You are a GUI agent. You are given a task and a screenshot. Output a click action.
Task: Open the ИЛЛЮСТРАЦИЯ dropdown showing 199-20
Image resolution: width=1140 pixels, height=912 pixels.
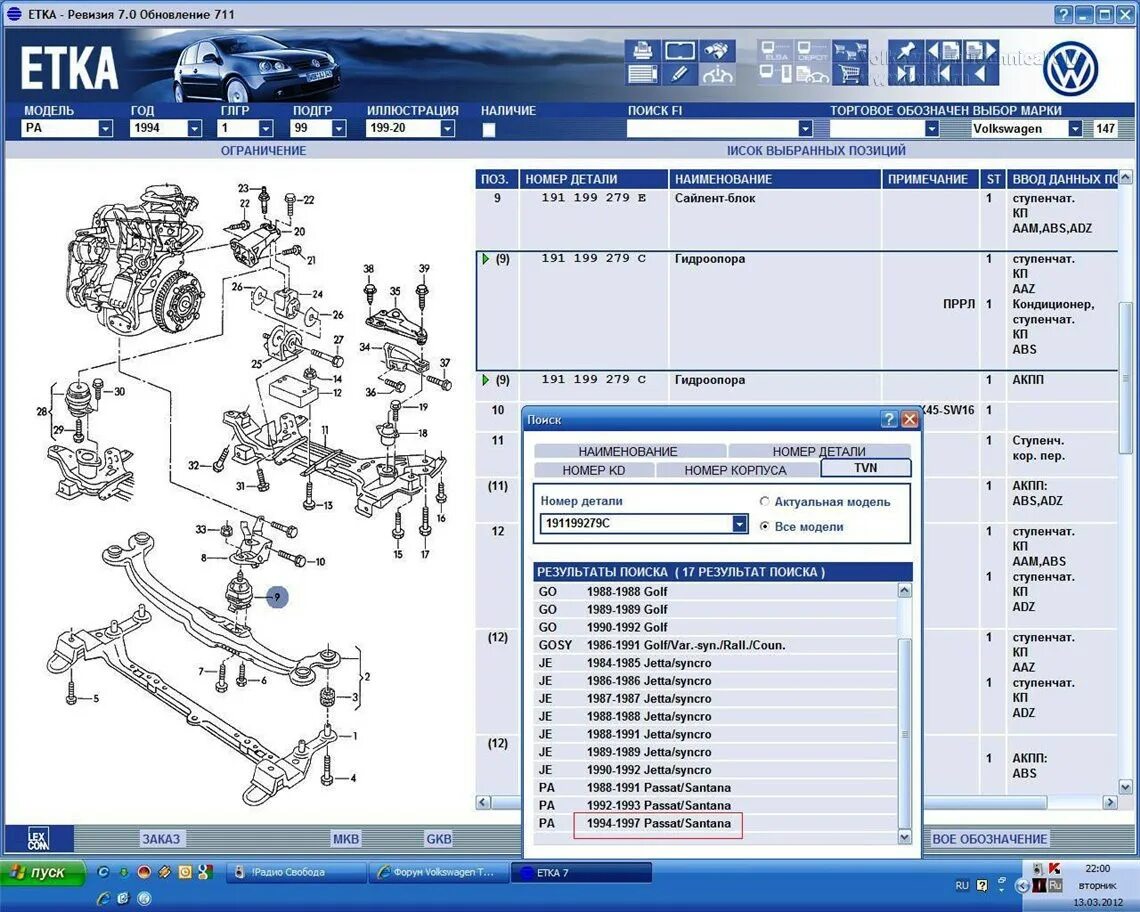[x=447, y=129]
